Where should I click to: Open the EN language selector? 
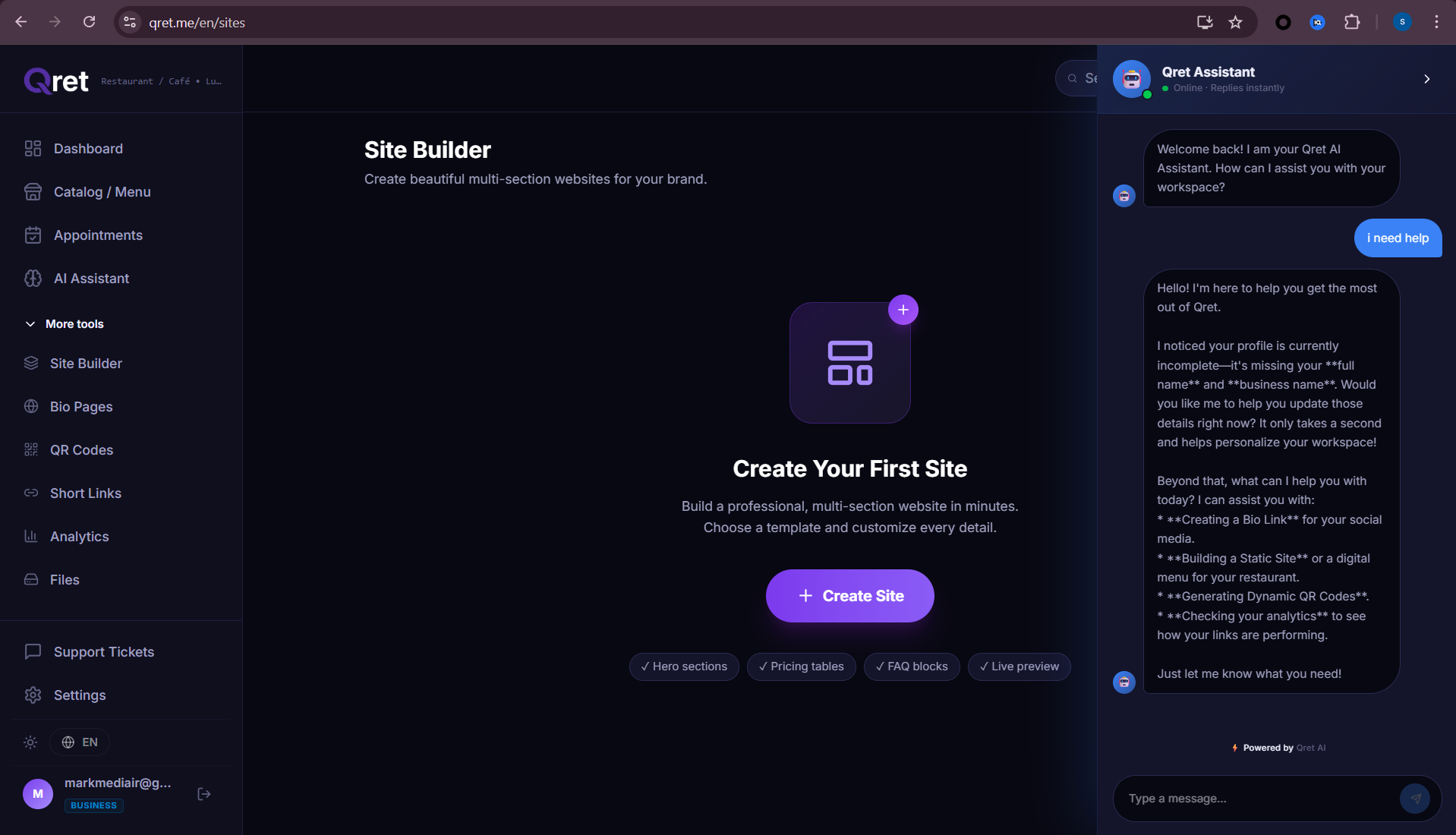pos(80,742)
